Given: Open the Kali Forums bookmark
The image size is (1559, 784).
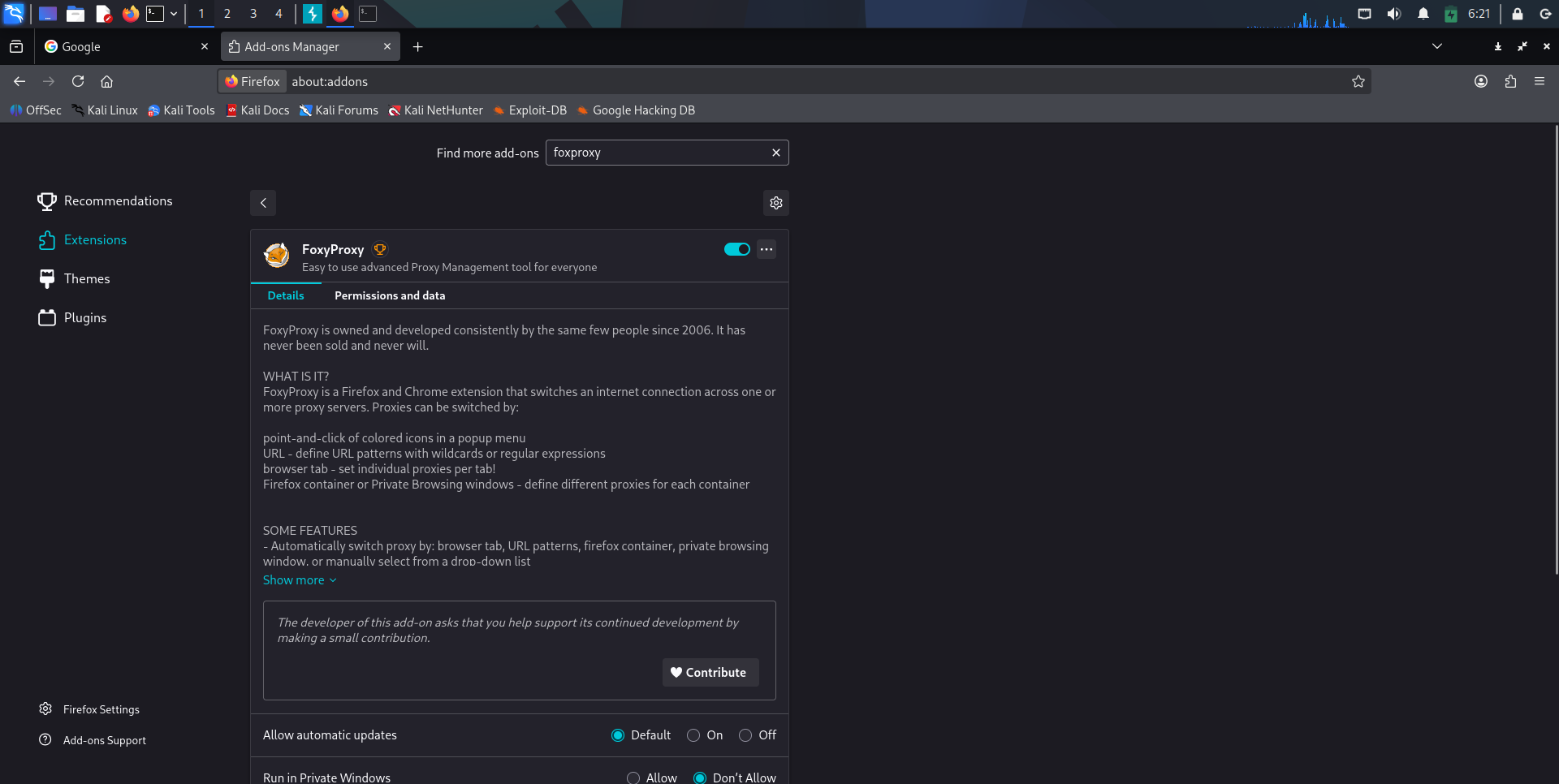Looking at the screenshot, I should pyautogui.click(x=339, y=110).
